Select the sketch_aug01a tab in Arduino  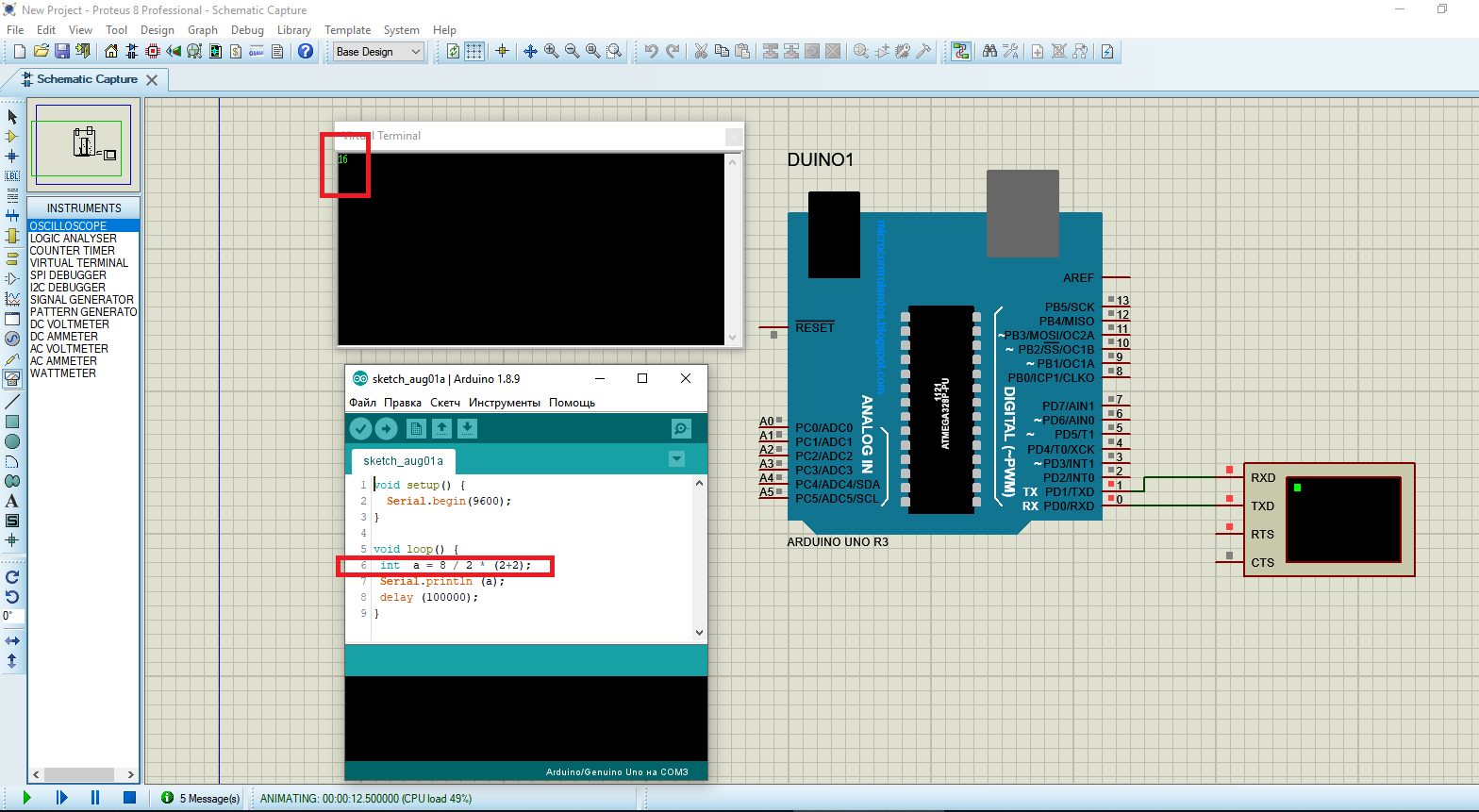[403, 461]
